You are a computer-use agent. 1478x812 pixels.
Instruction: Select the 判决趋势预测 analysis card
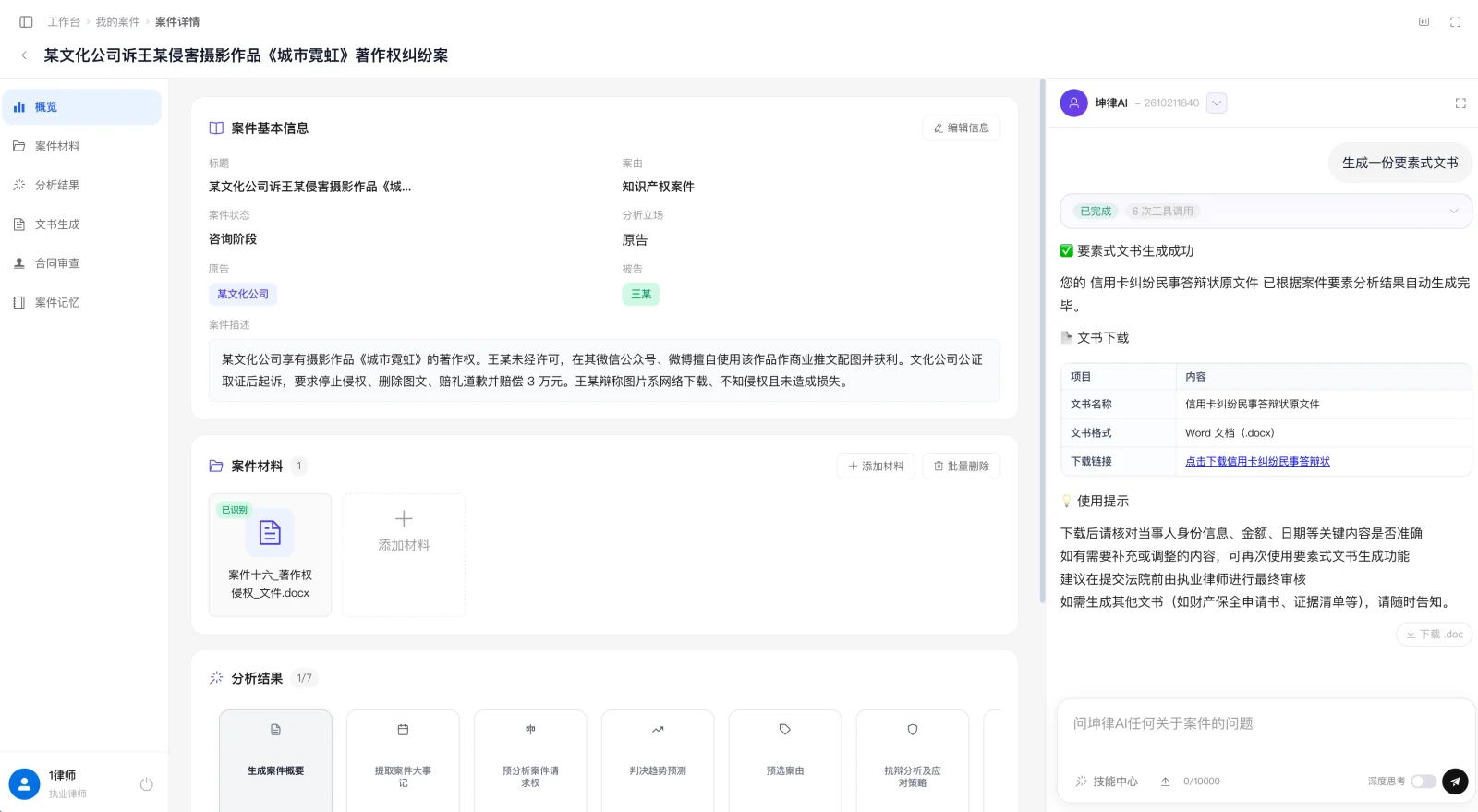click(658, 761)
